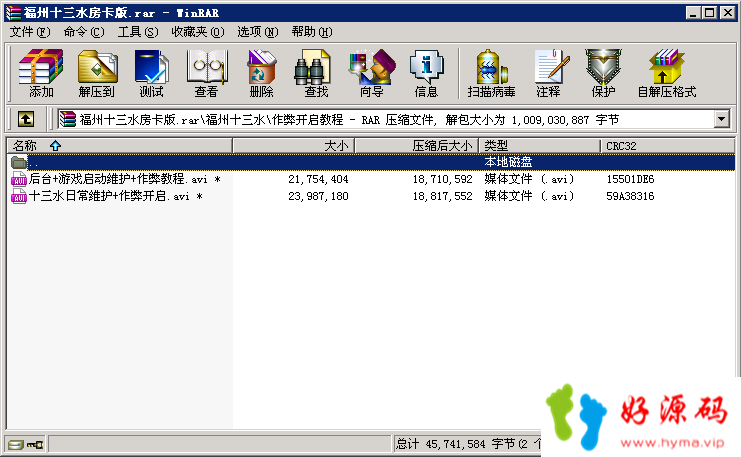Image resolution: width=741 pixels, height=457 pixels.
Task: Click 媒体文件 type of 十三水日常维护 row
Action: (529, 196)
